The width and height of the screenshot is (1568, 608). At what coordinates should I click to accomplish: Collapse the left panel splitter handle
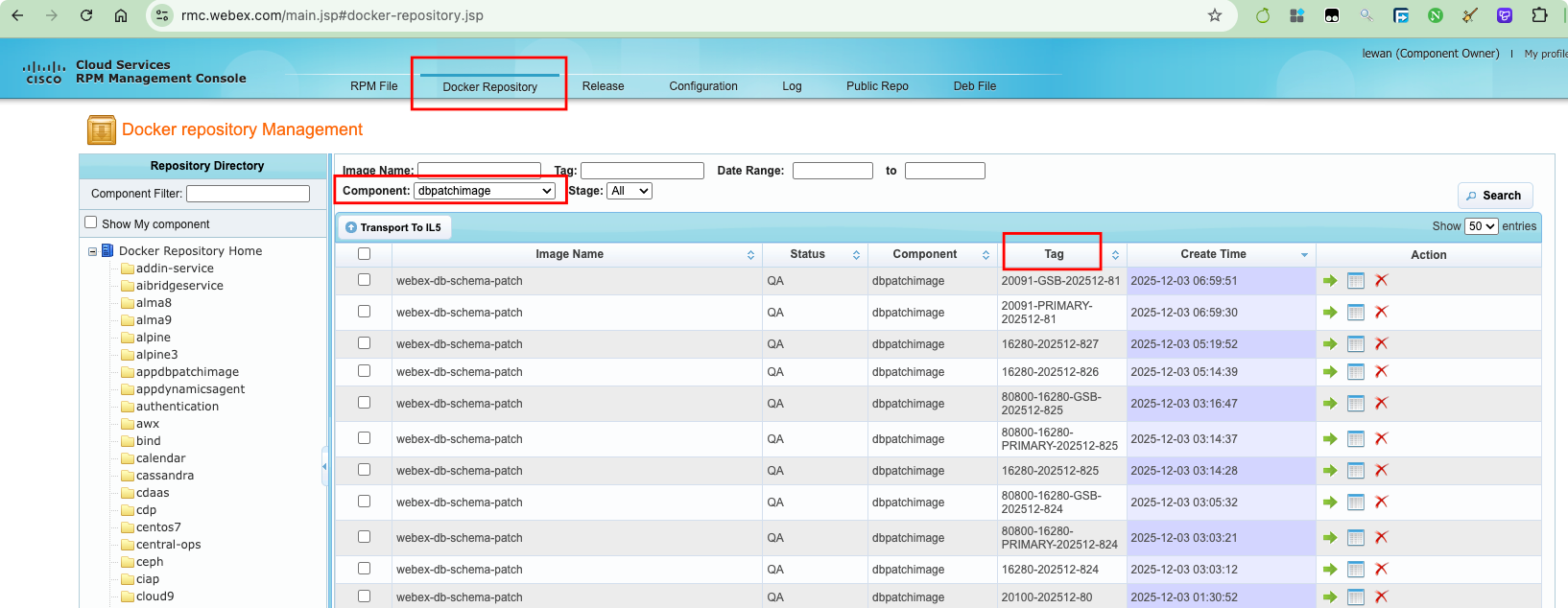[324, 467]
